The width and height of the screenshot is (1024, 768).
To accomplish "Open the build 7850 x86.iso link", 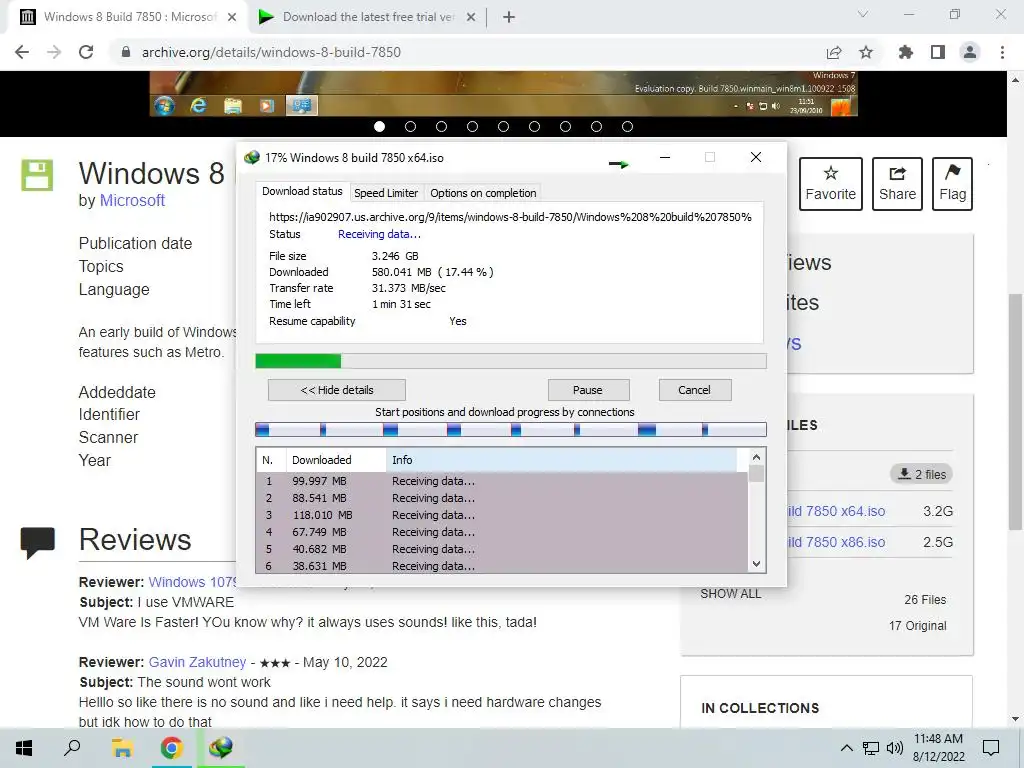I will point(837,542).
